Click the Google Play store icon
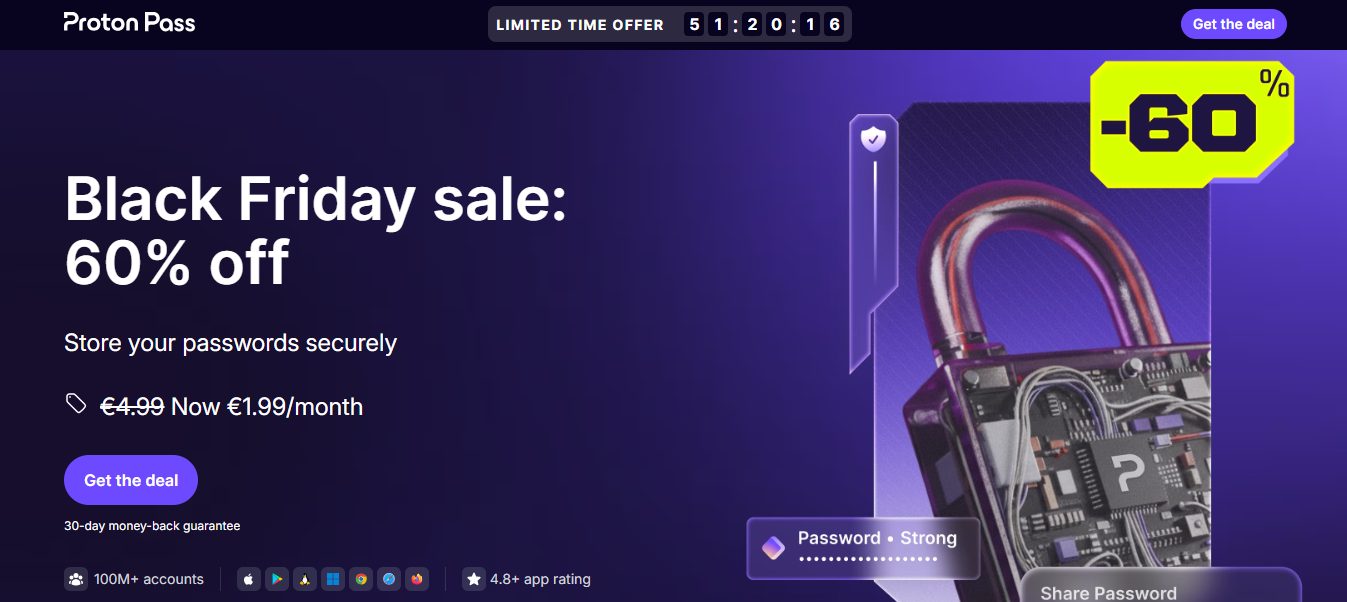The width and height of the screenshot is (1347, 602). (276, 579)
